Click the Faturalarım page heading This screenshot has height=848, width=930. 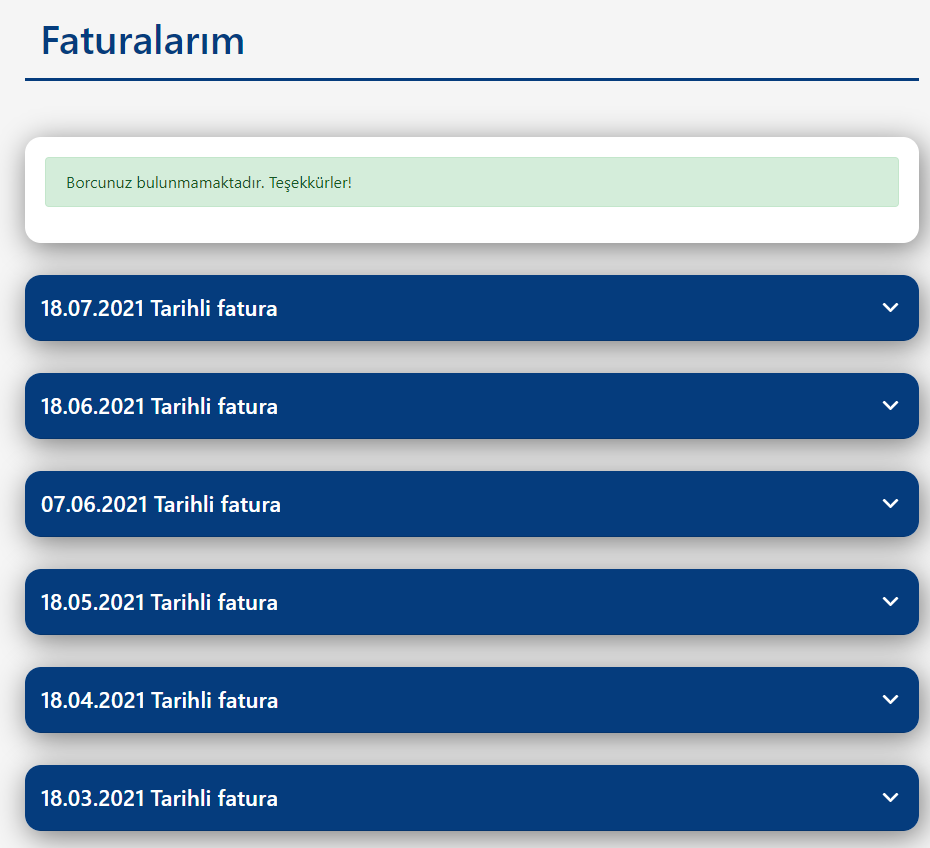click(142, 41)
